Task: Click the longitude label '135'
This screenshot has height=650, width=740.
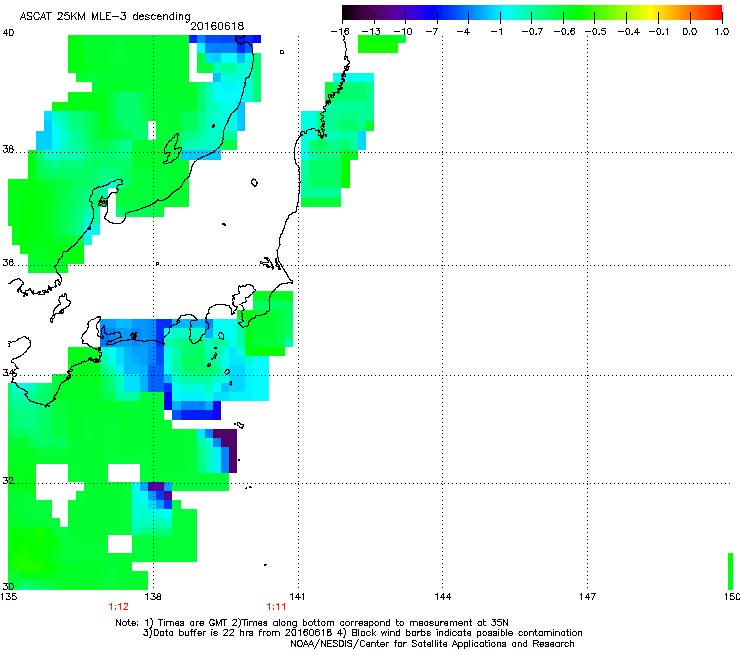Action: 9,597
